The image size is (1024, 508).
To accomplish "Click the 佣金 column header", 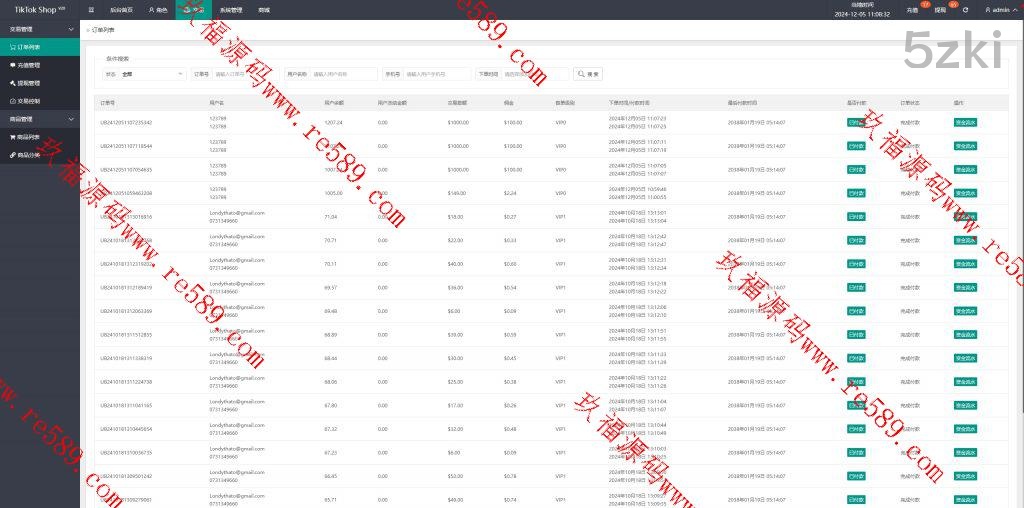I will 509,103.
